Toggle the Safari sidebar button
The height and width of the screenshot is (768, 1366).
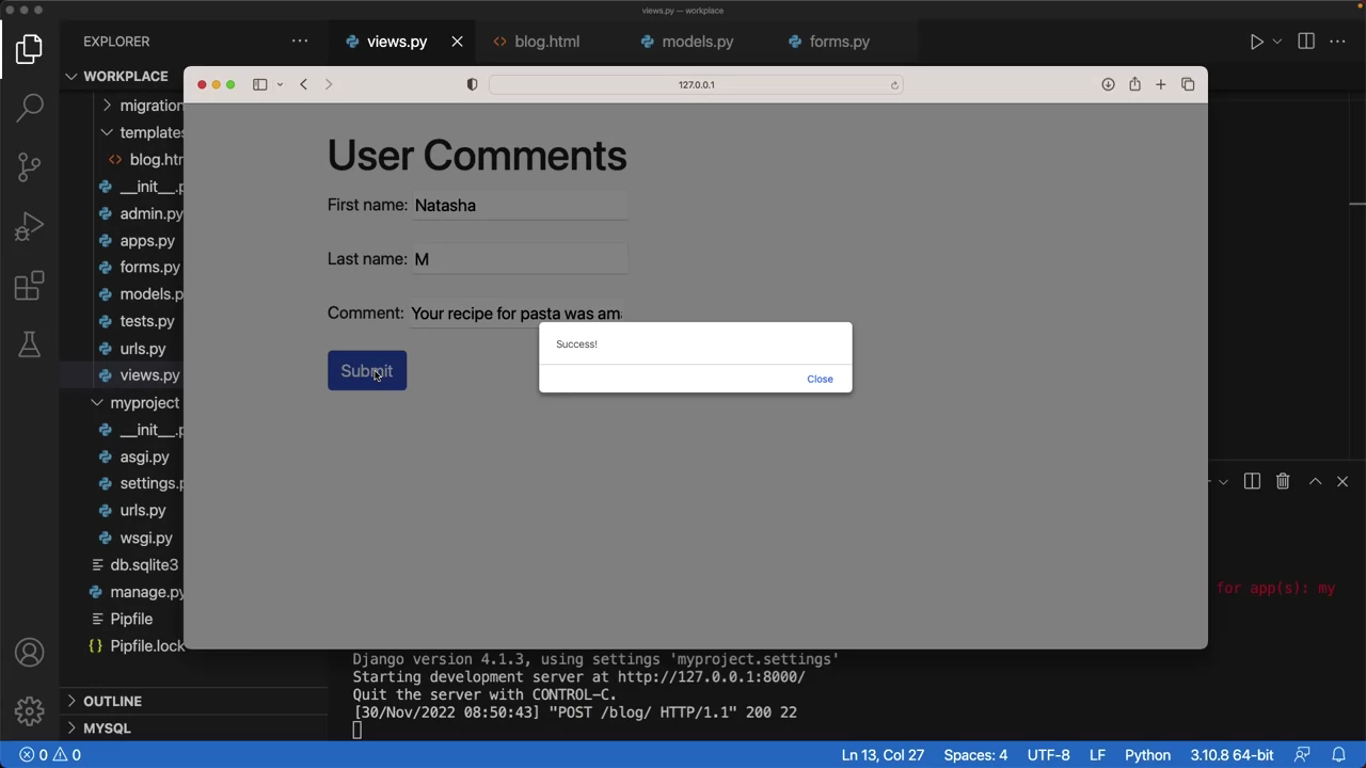click(x=260, y=85)
